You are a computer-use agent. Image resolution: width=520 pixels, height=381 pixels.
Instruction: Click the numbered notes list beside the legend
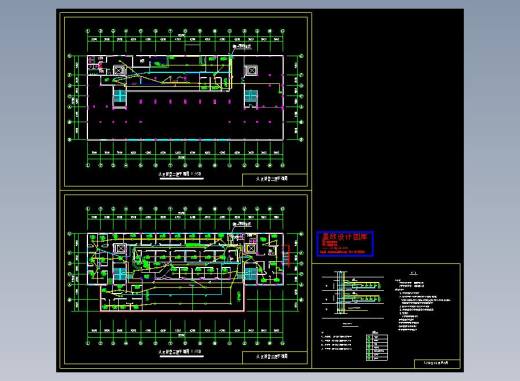pos(337,341)
